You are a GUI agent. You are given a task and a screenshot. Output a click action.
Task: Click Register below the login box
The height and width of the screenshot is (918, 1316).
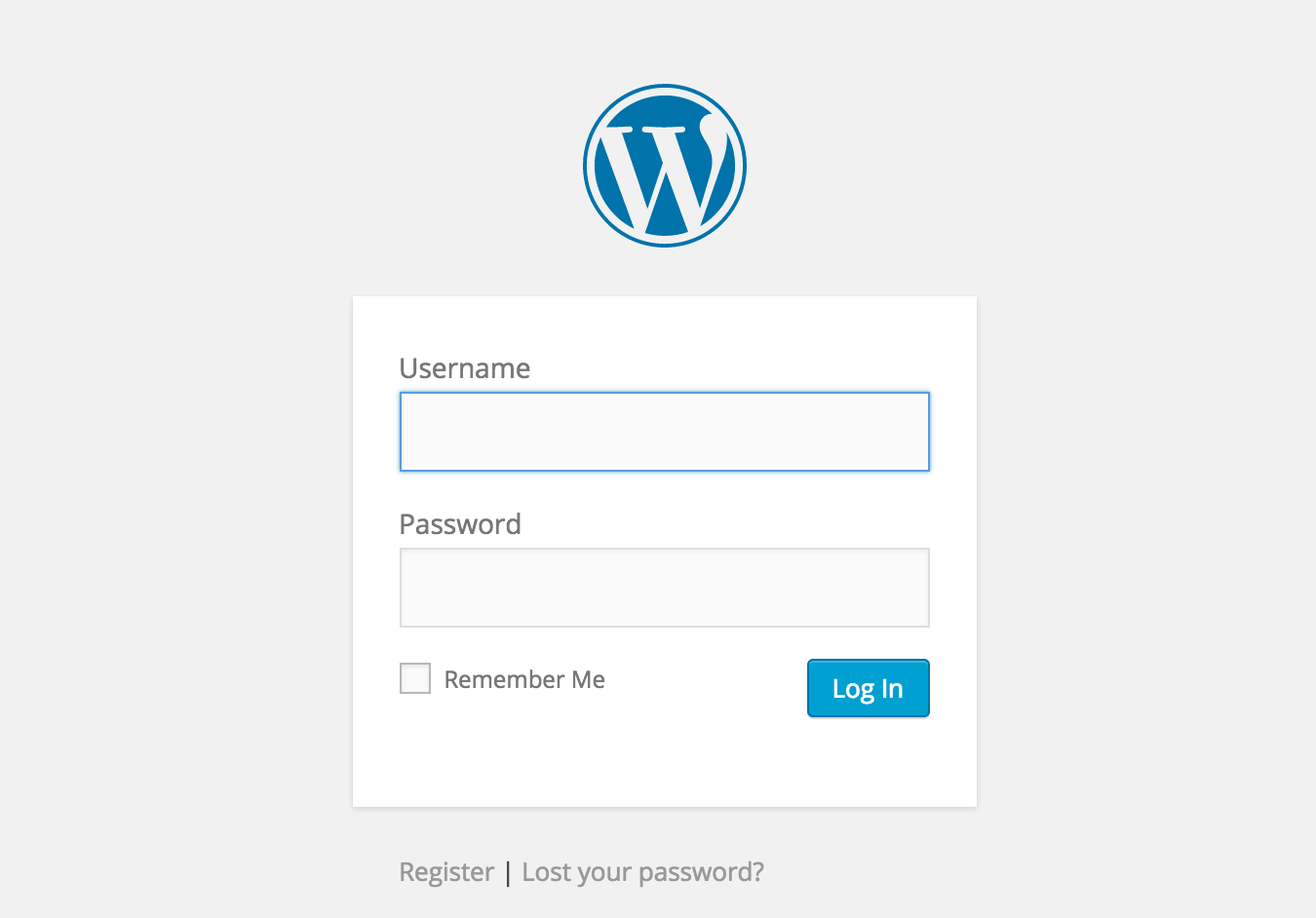tap(445, 871)
